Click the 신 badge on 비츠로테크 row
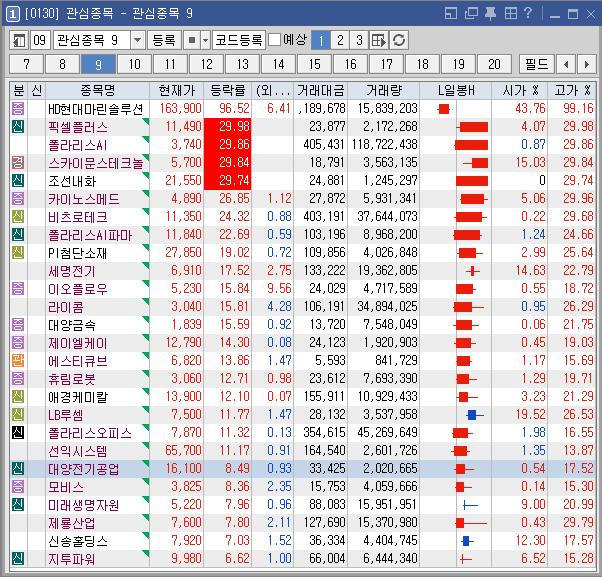Viewport: 602px width, 577px height. (18, 217)
